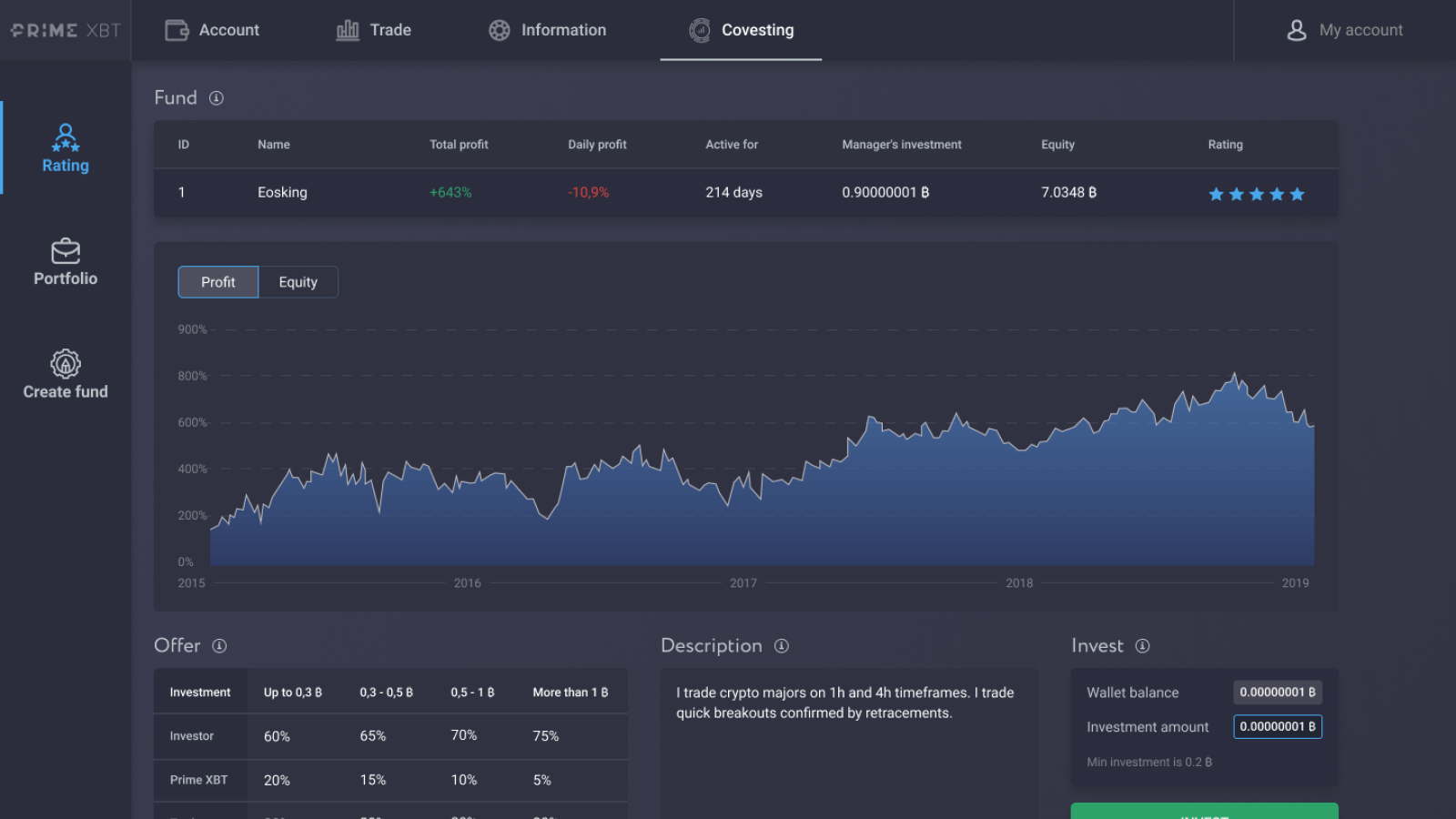
Task: Click the Investment amount input field
Action: point(1278,726)
